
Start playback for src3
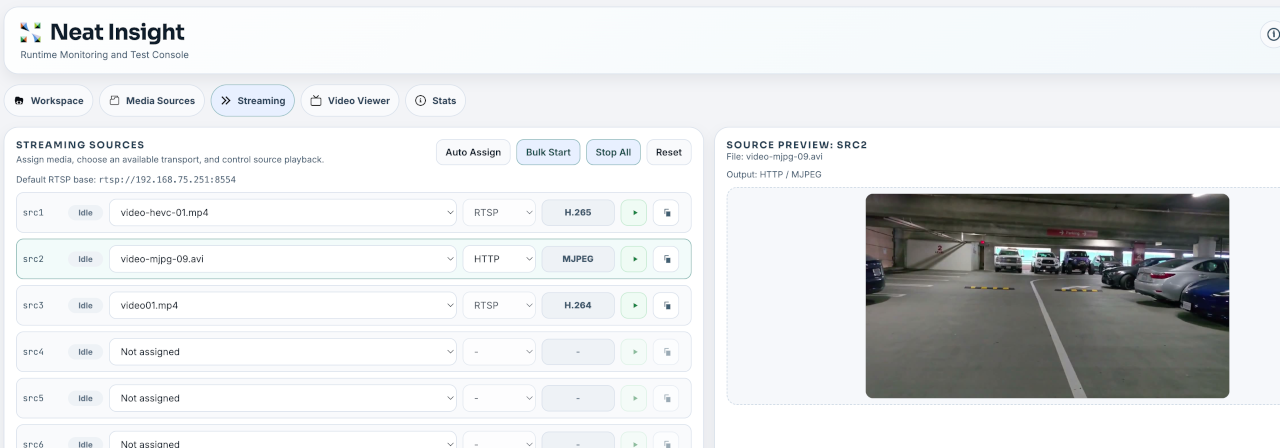click(x=634, y=305)
